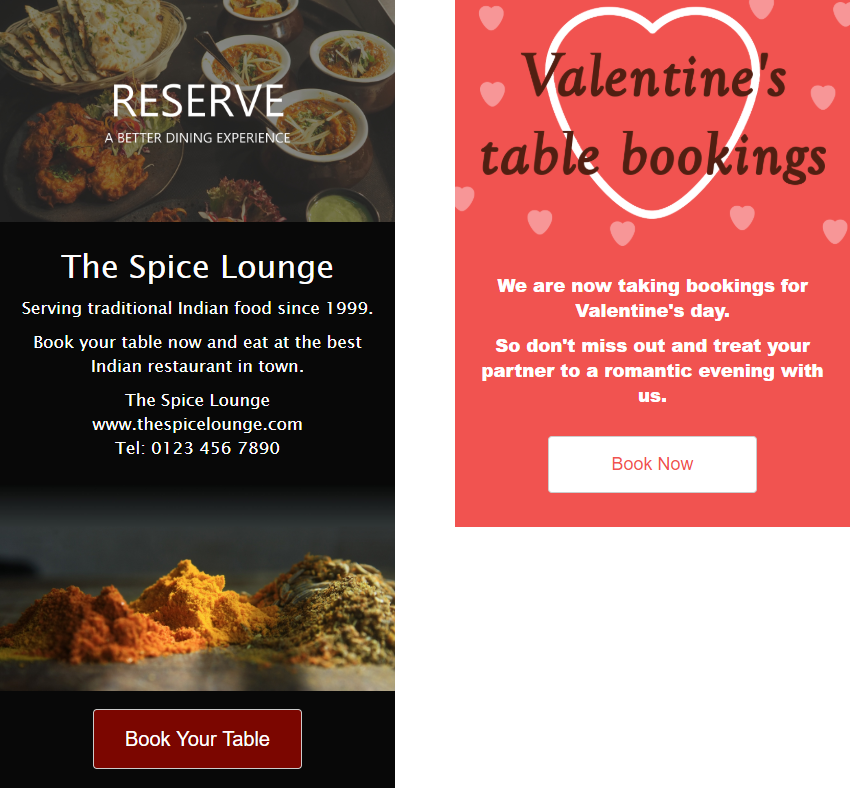Click the large white heart outline
The height and width of the screenshot is (788, 850).
click(x=652, y=113)
